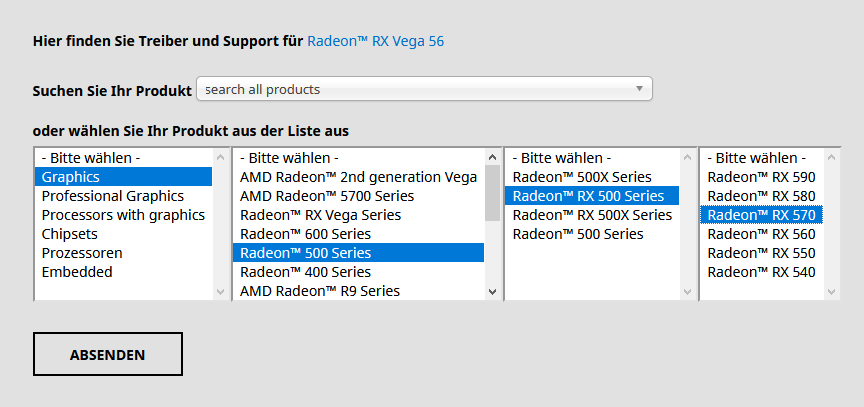Image resolution: width=864 pixels, height=407 pixels.
Task: Select Prozessoren from the category list
Action: 82,253
